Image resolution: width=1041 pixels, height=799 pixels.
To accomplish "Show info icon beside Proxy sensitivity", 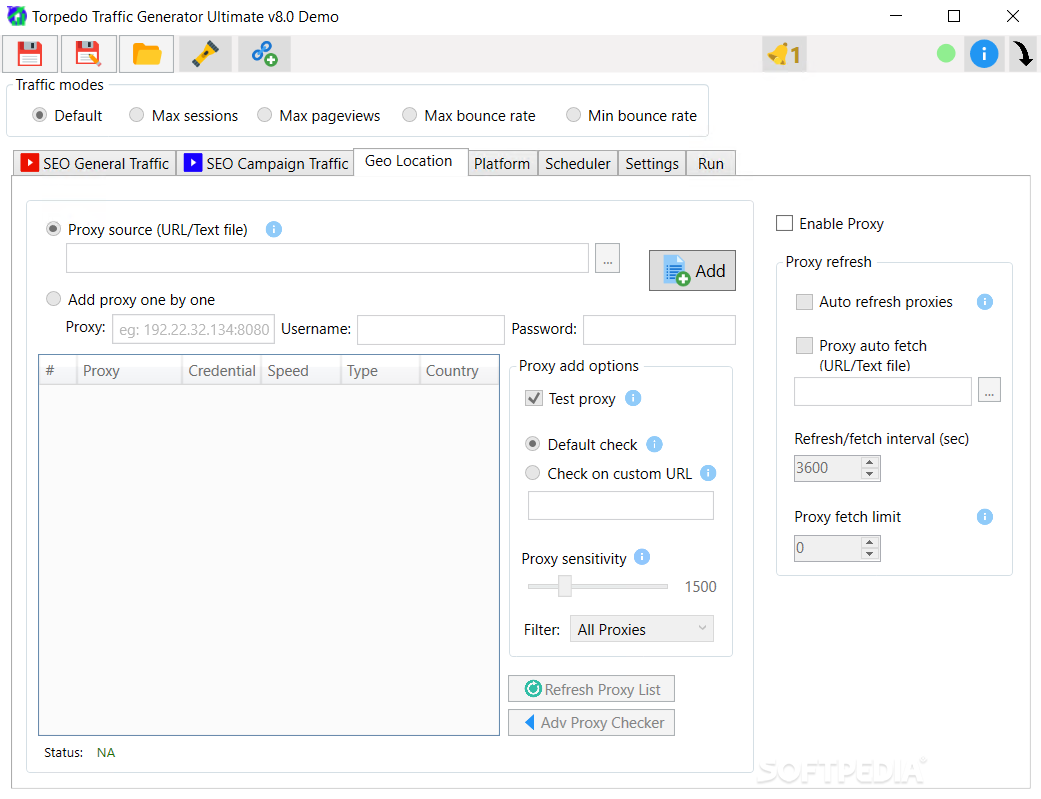I will pos(642,557).
